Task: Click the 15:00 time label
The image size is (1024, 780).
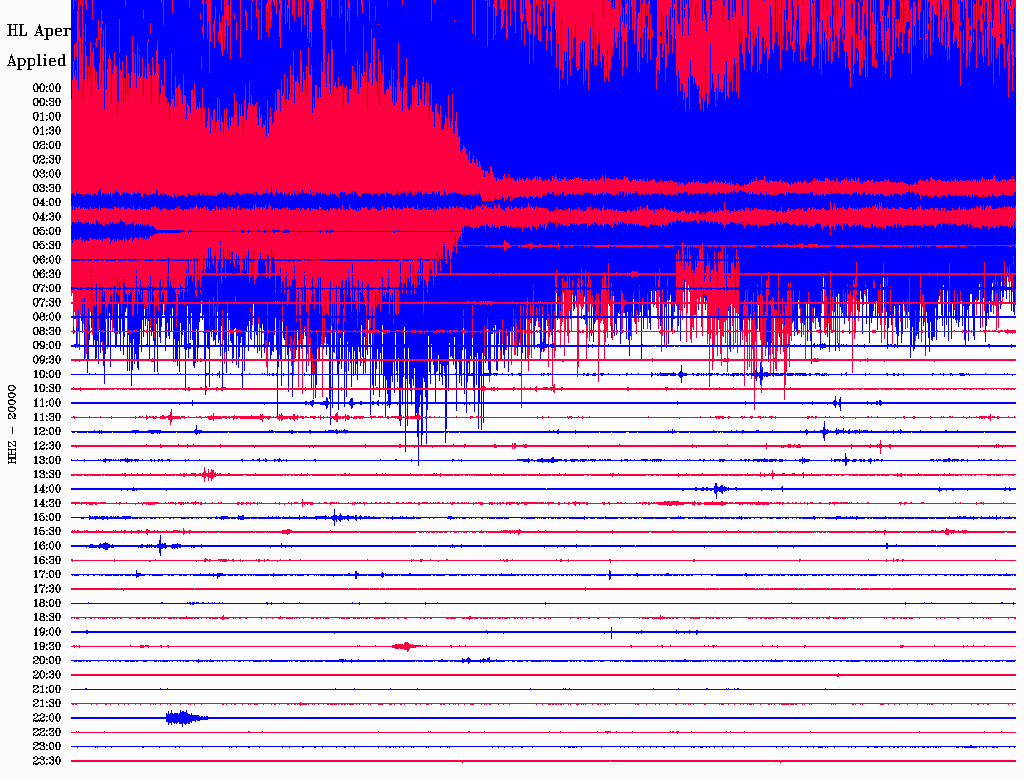Action: [47, 518]
